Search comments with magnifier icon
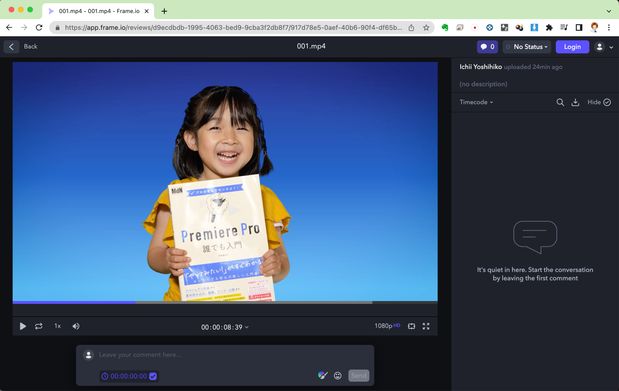 [560, 102]
